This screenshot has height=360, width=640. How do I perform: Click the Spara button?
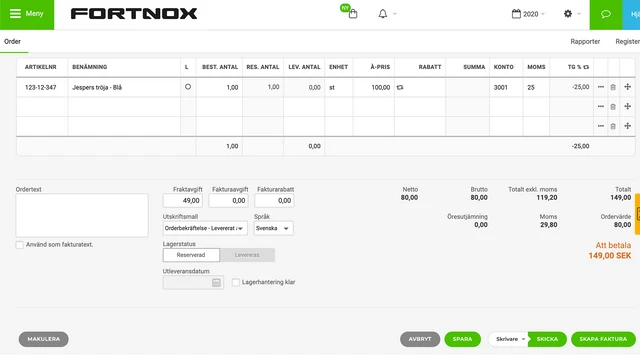[462, 339]
